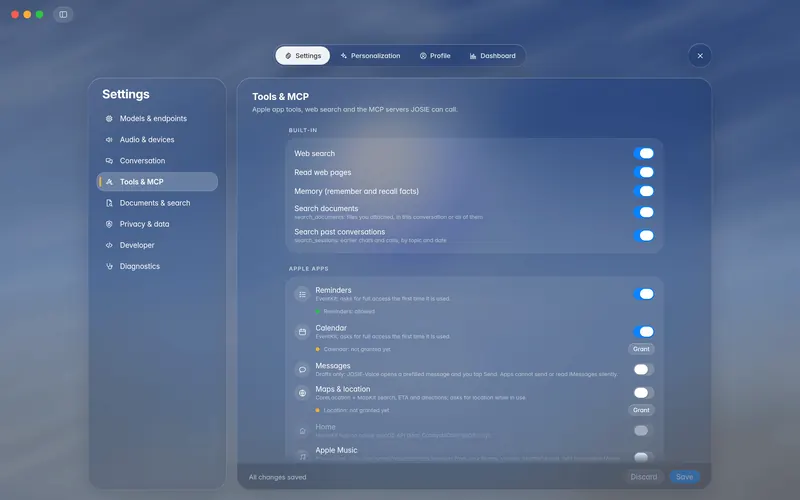Click the 'All changes saved' status text

coord(278,478)
